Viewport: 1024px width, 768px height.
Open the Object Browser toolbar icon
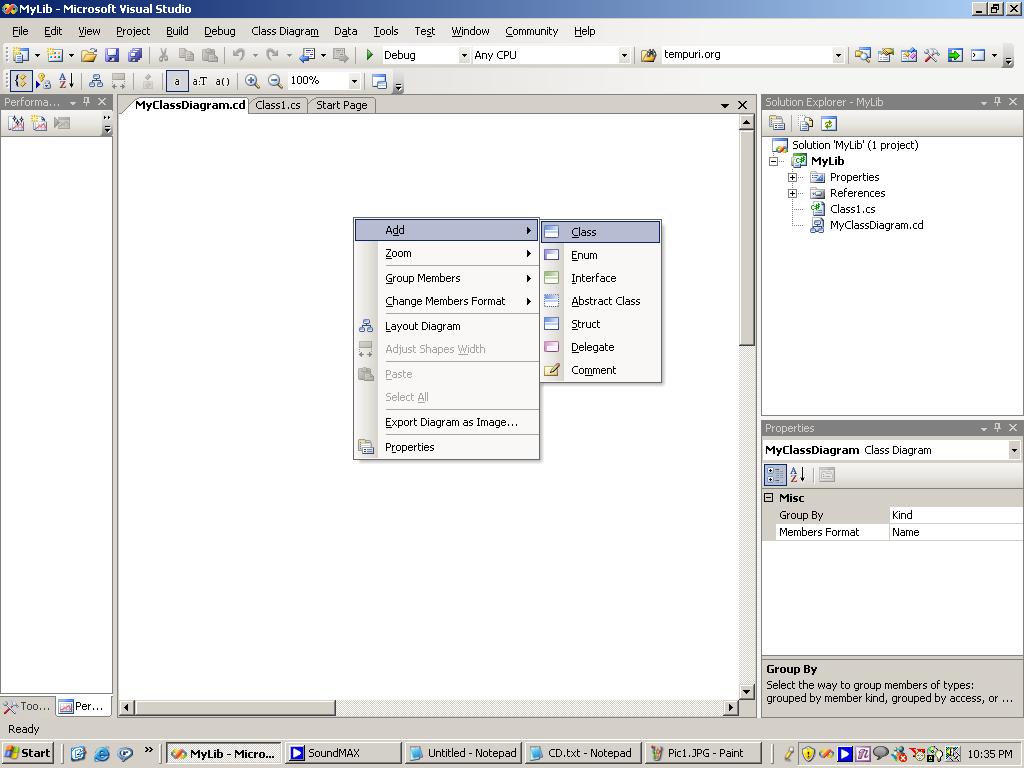tap(908, 55)
